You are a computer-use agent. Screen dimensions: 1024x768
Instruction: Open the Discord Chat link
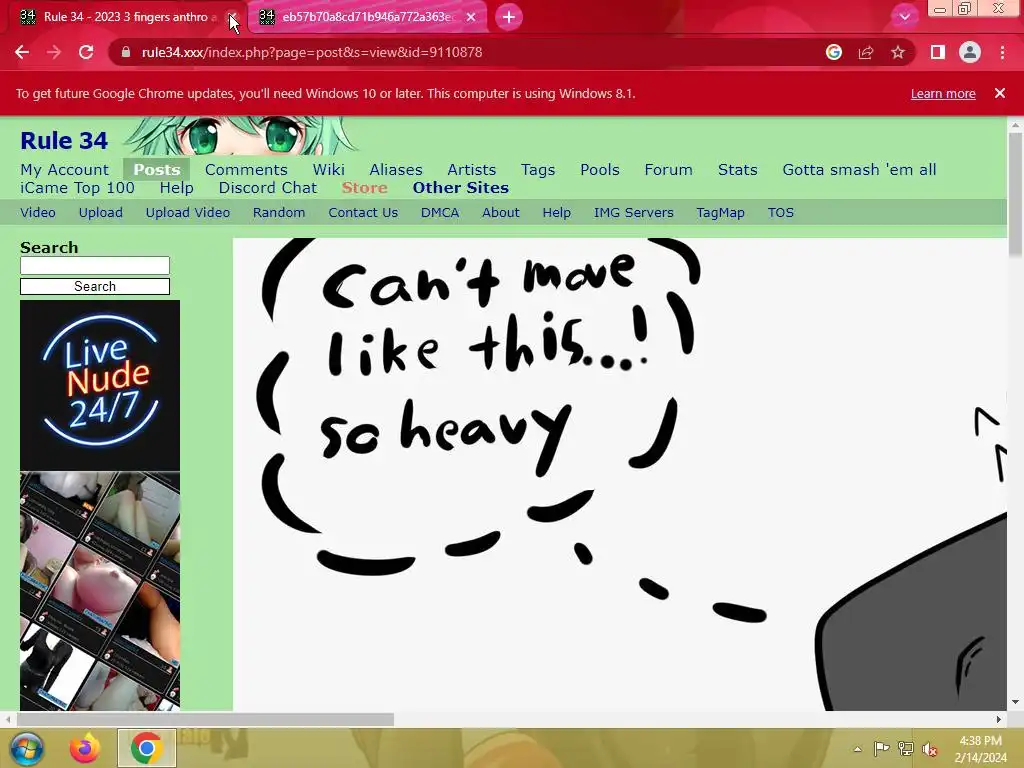pos(268,188)
